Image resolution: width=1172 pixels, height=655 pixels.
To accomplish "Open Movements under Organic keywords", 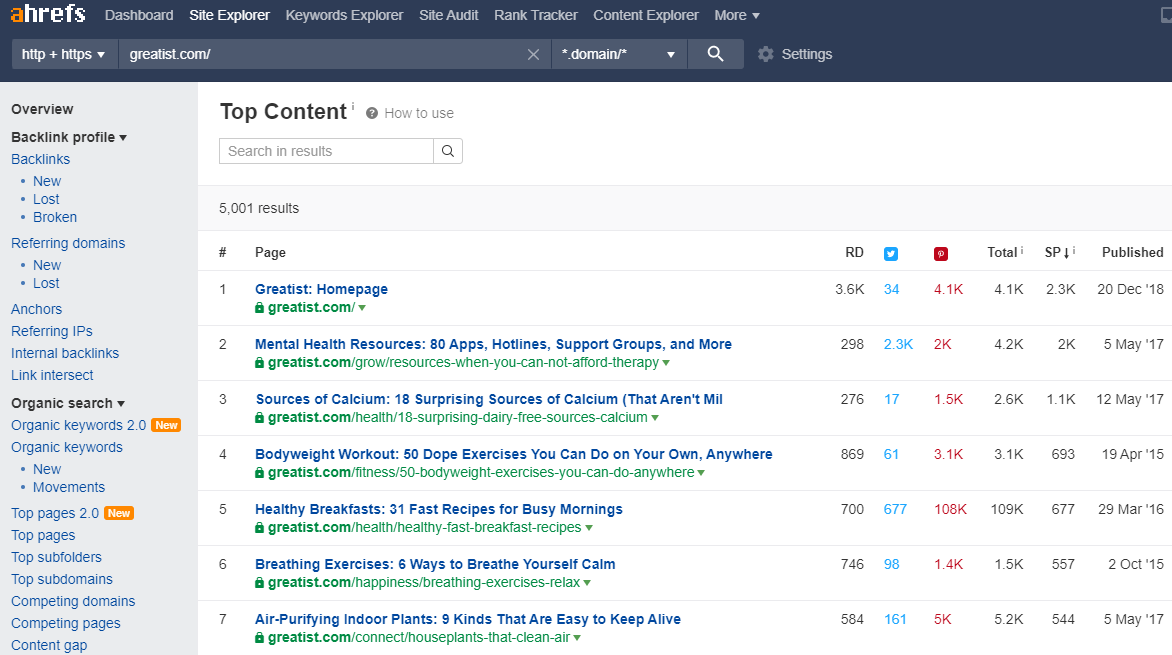I will tap(69, 488).
